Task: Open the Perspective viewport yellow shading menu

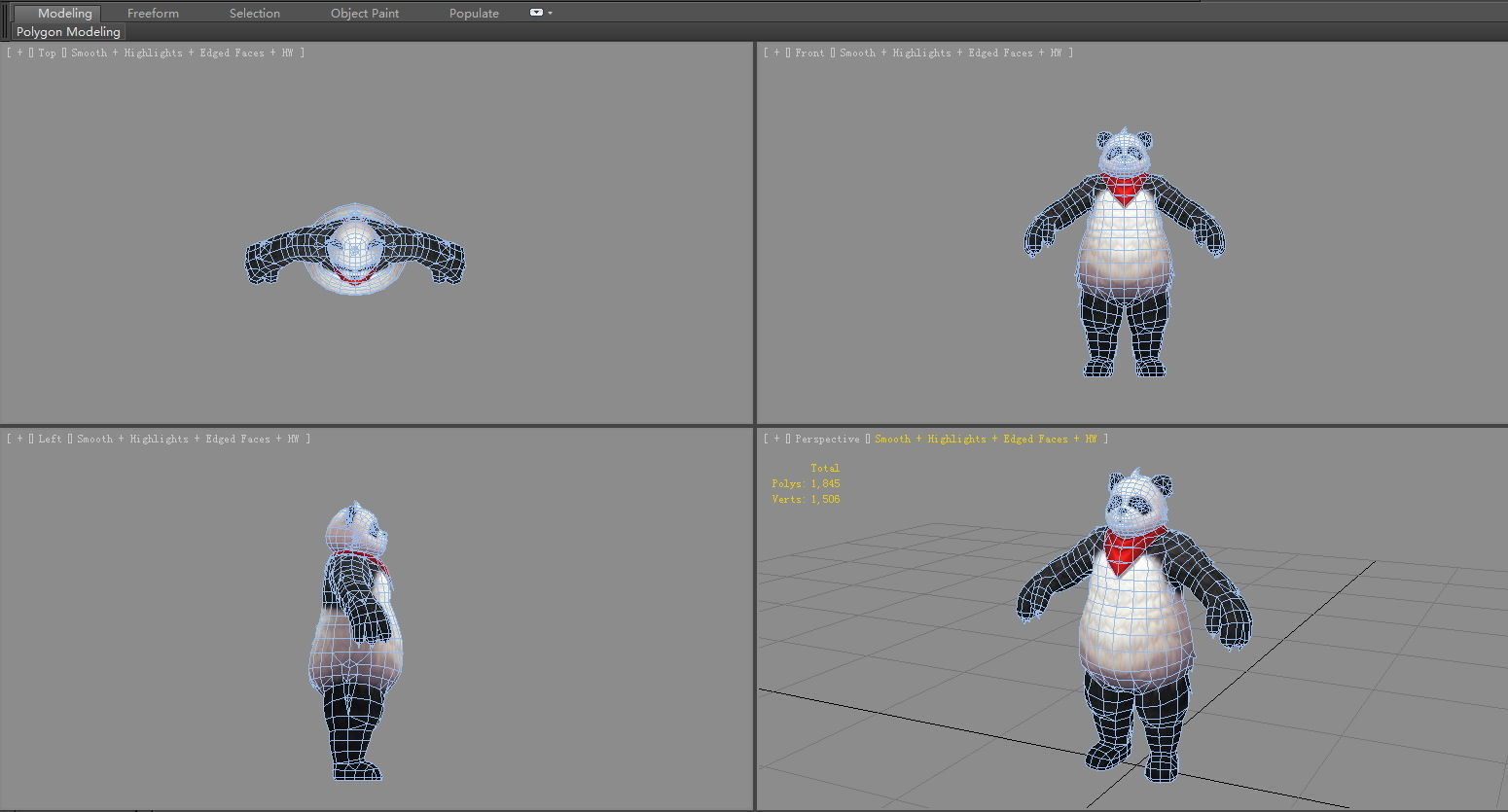Action: [986, 439]
